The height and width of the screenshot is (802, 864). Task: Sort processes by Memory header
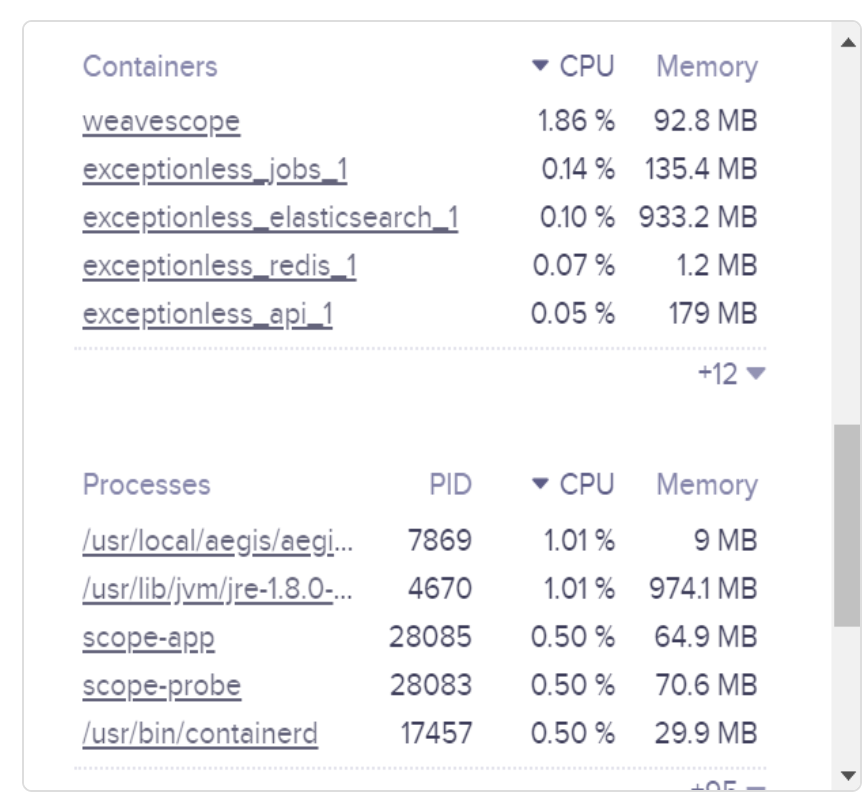[x=707, y=485]
